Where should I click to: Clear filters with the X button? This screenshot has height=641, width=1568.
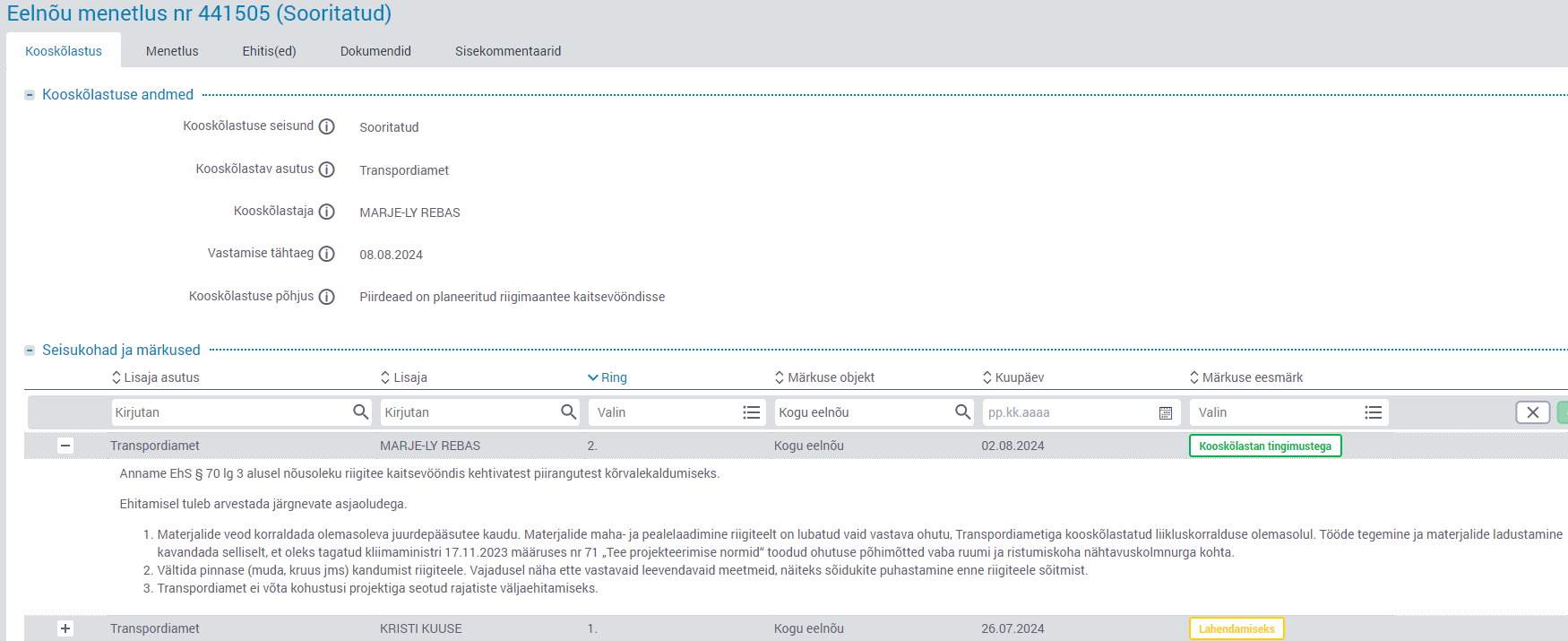click(1533, 412)
